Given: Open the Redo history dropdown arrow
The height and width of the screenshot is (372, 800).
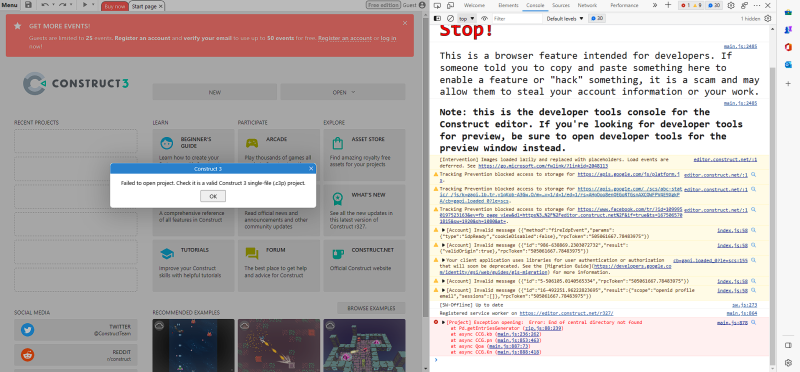Looking at the screenshot, I should (70, 5).
